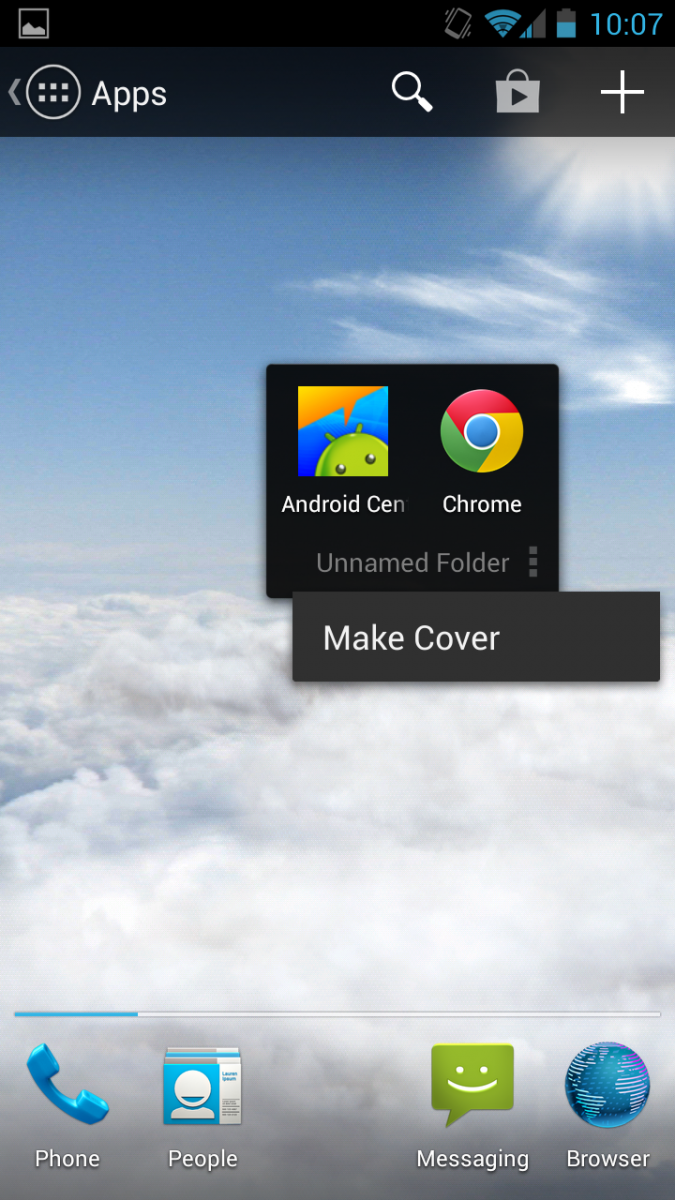Select the Make Cover menu entry
675x1200 pixels.
point(476,637)
